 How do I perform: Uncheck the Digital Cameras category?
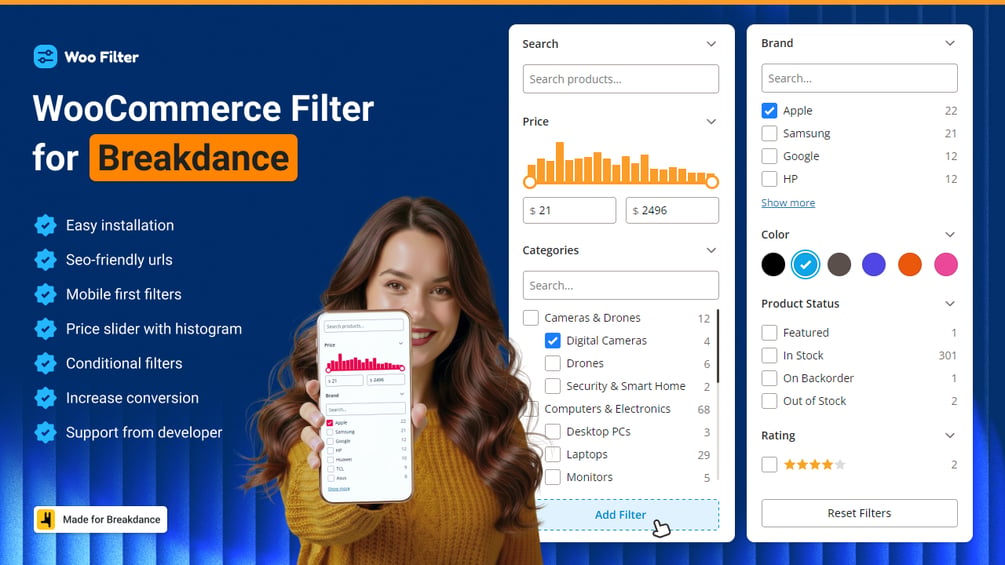(x=552, y=341)
